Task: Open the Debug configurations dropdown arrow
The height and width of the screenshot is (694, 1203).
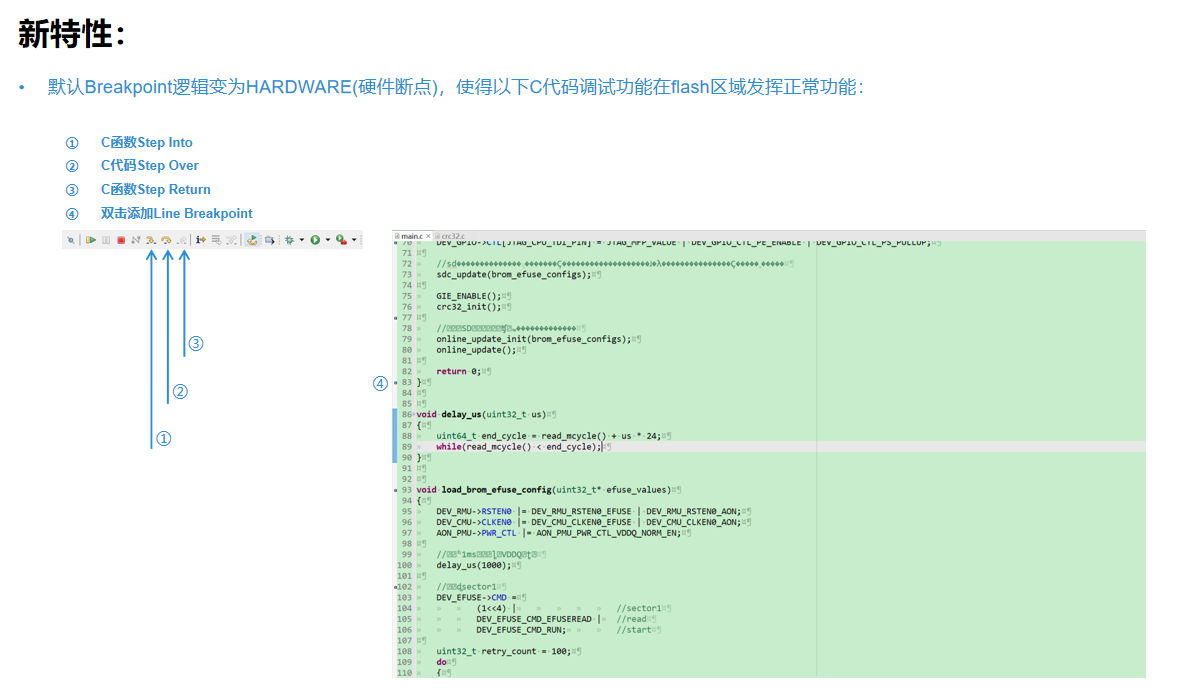Action: (301, 240)
